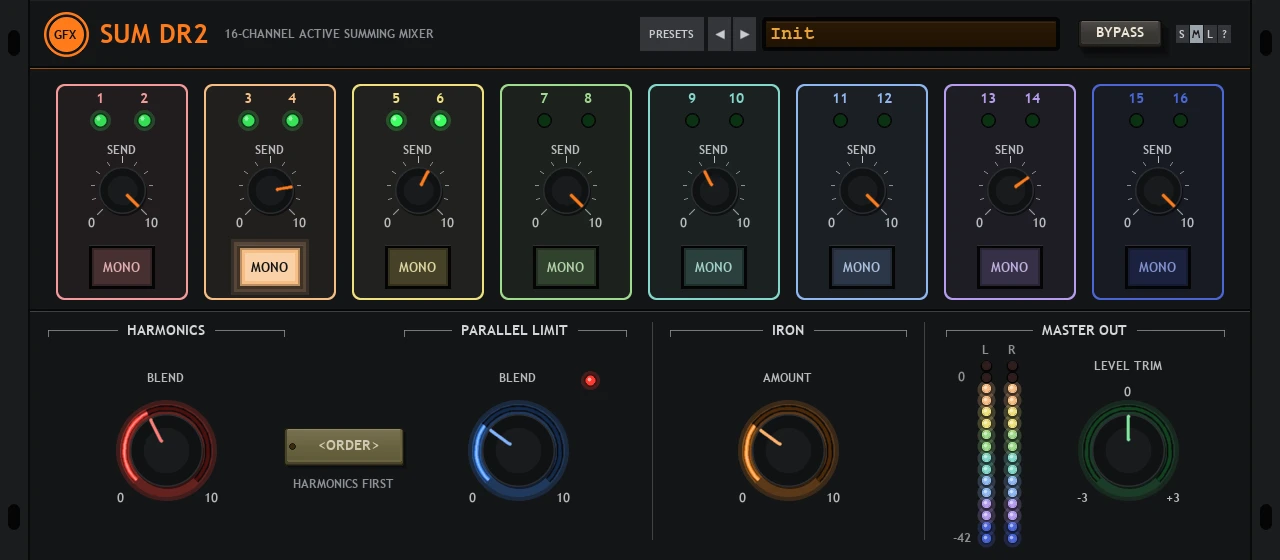The width and height of the screenshot is (1280, 560).
Task: Click channel 14 LED indicator
Action: point(1032,121)
